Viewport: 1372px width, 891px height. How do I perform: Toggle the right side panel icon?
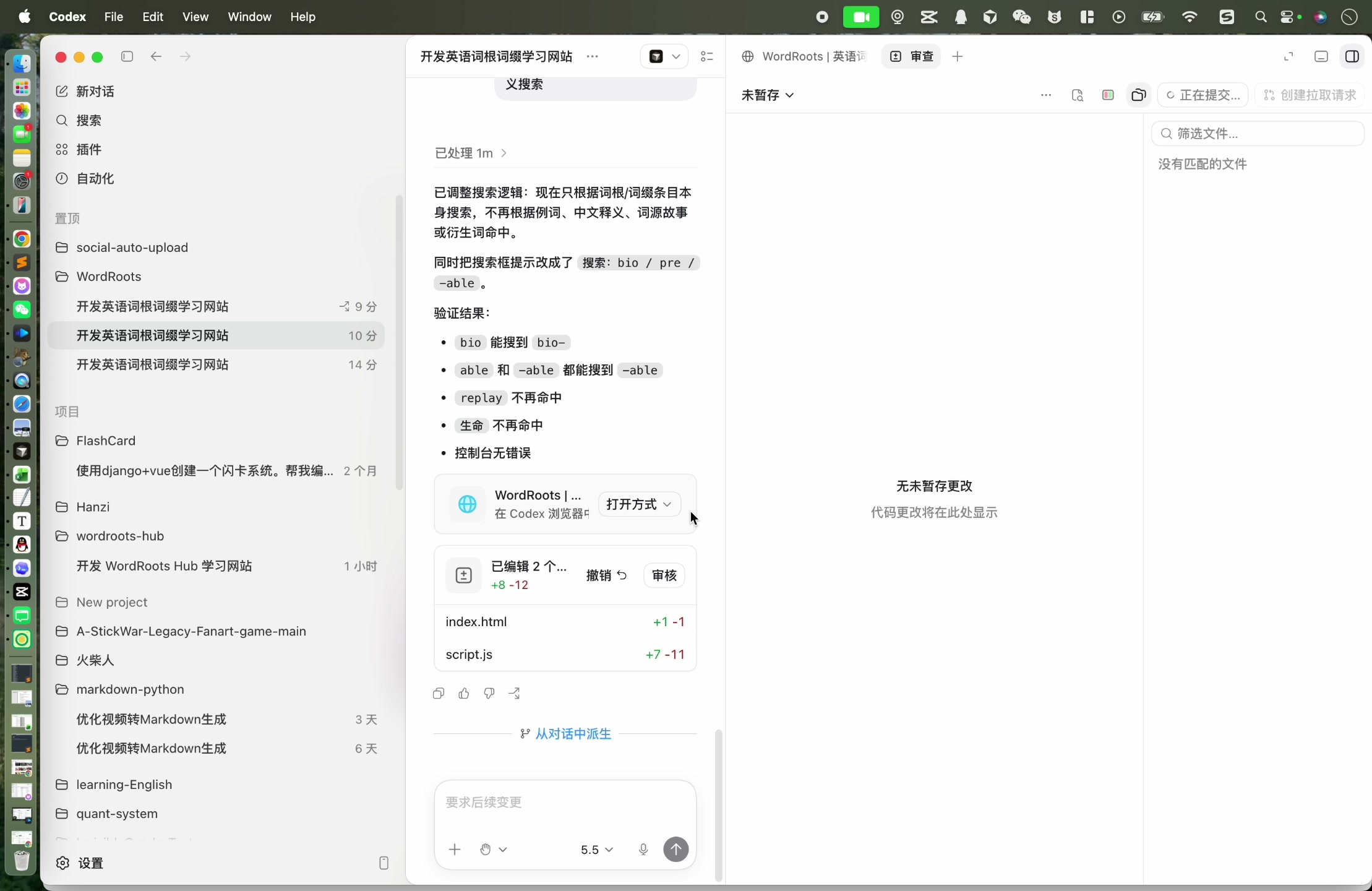[x=1352, y=56]
